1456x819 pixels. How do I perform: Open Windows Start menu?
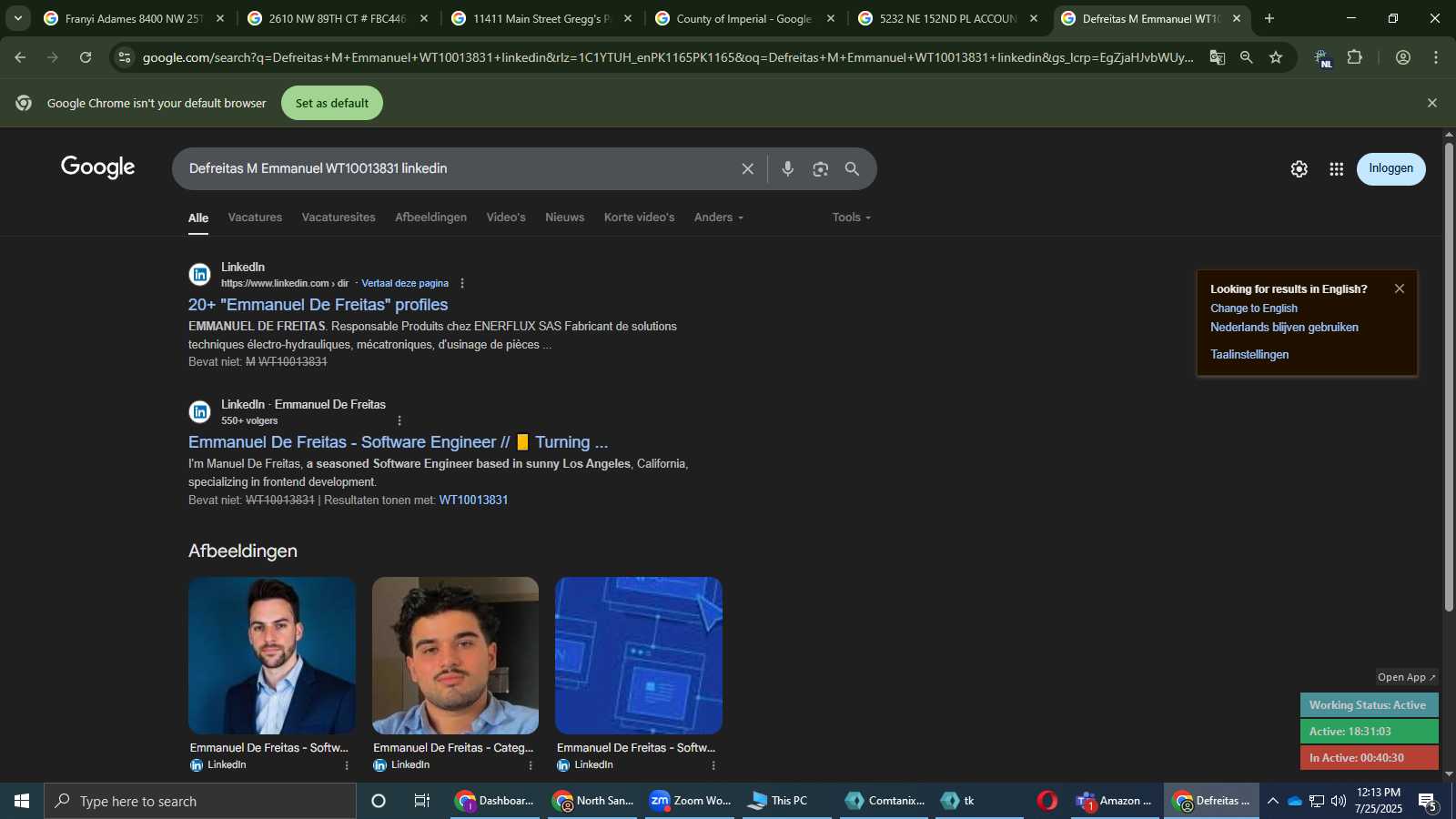pyautogui.click(x=22, y=801)
